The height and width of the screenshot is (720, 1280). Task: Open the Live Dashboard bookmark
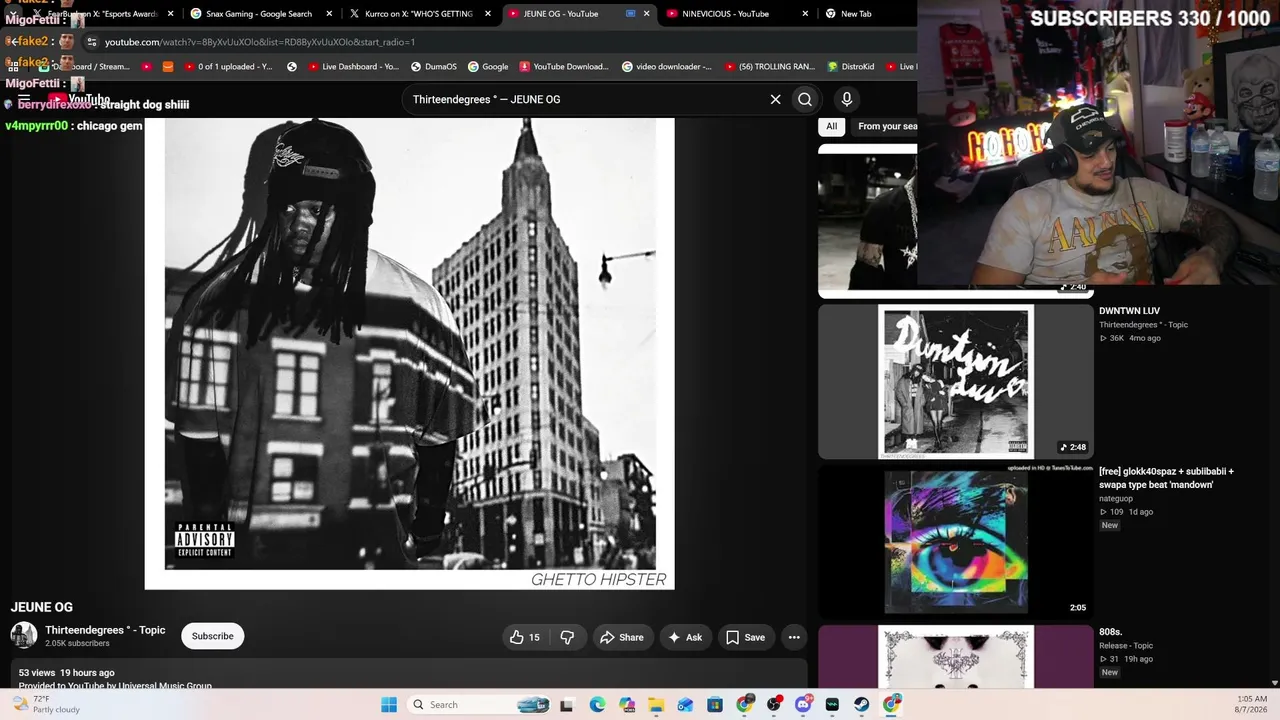pyautogui.click(x=353, y=67)
